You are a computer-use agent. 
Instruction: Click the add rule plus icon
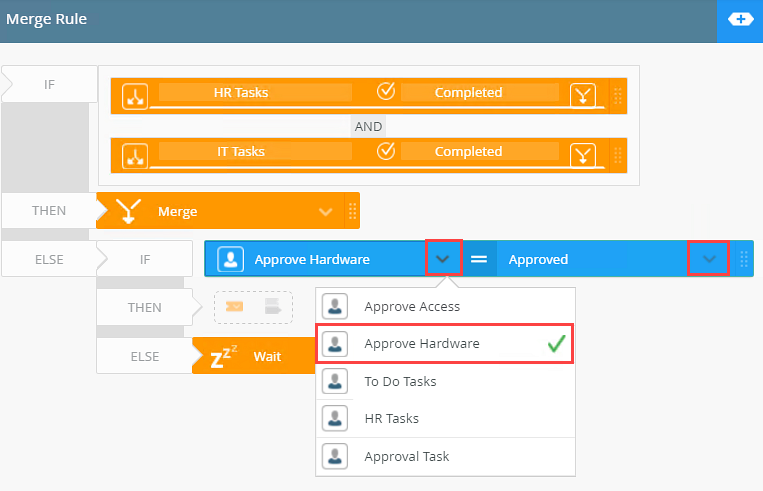(740, 20)
